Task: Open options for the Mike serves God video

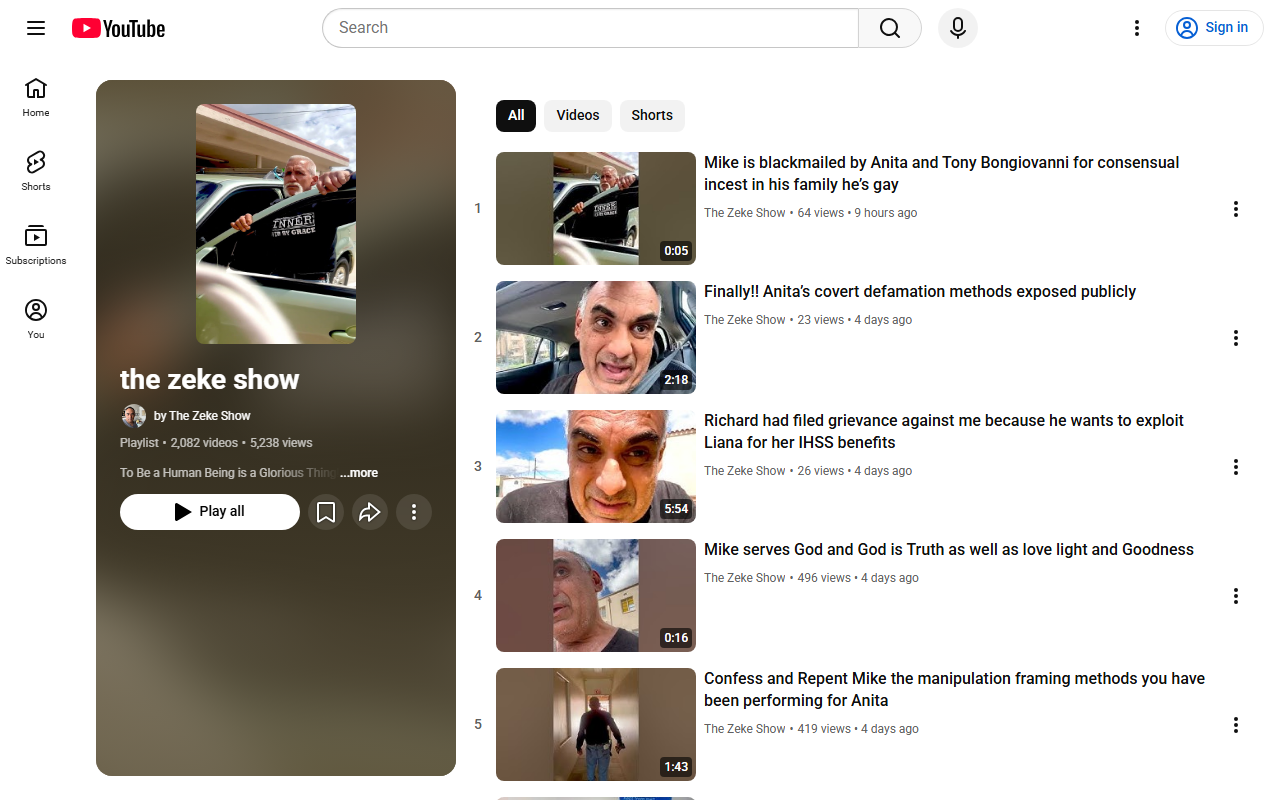Action: (1236, 596)
